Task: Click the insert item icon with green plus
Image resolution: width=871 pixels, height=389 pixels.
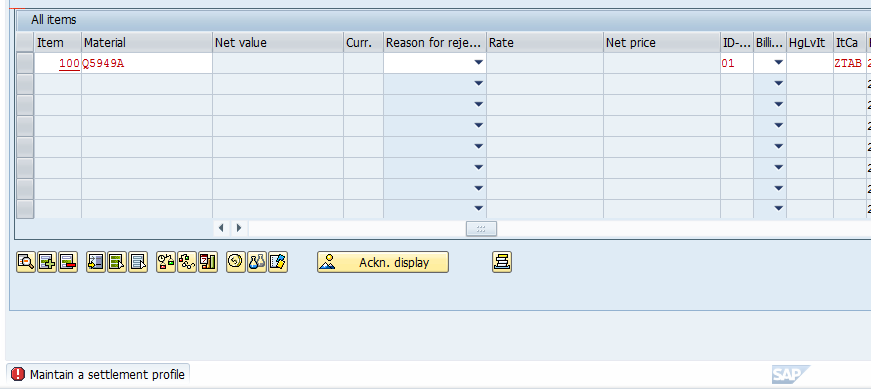Action: point(47,262)
